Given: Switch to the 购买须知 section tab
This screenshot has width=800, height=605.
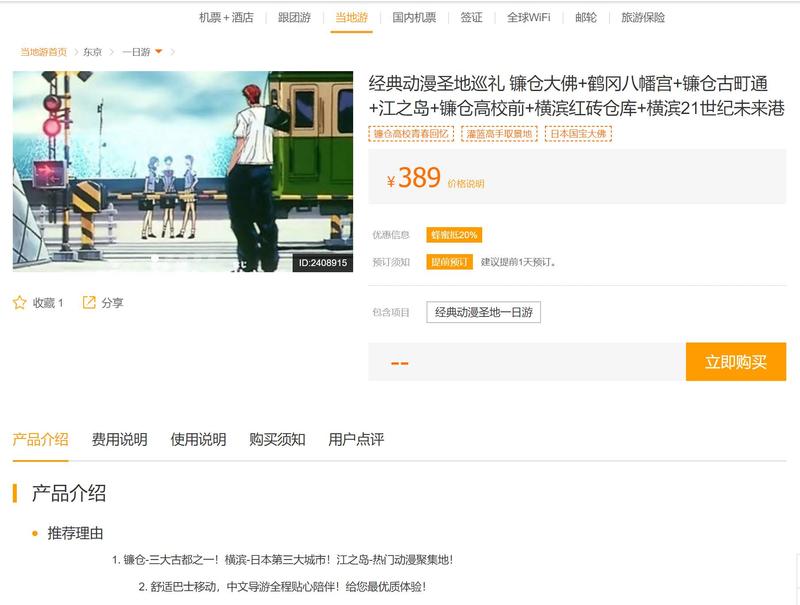Looking at the screenshot, I should point(277,439).
